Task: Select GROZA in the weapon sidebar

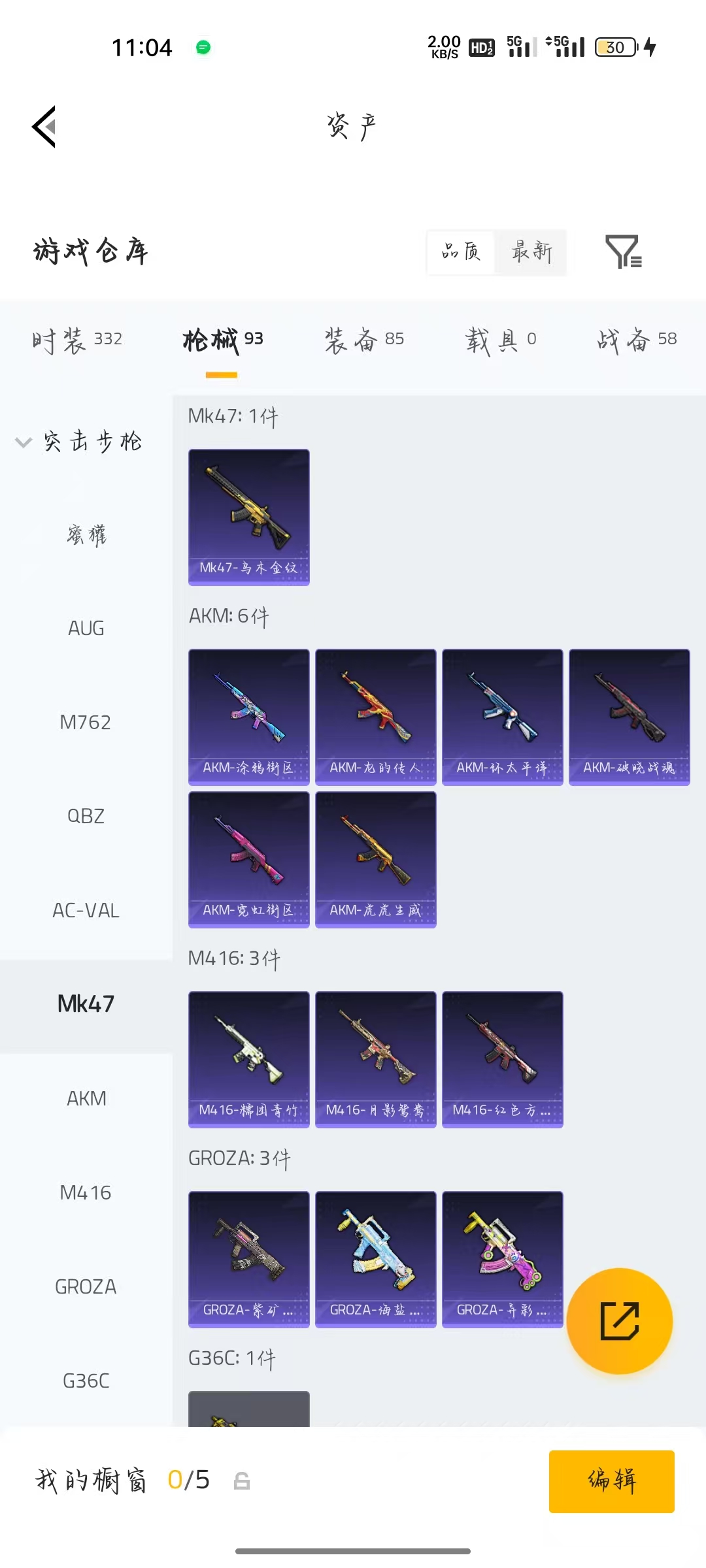Action: pos(86,1287)
